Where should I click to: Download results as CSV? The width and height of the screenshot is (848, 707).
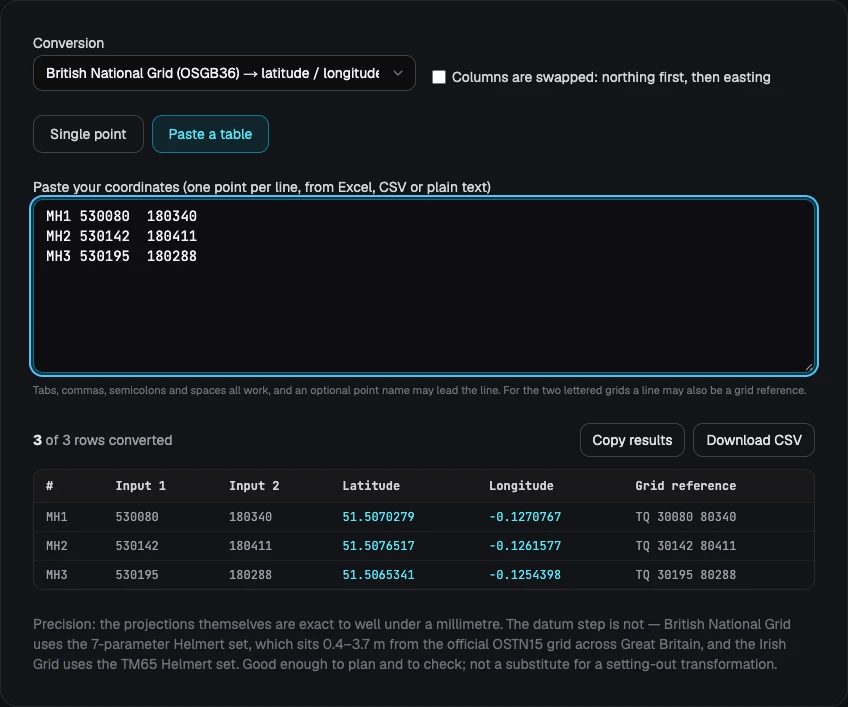click(754, 440)
